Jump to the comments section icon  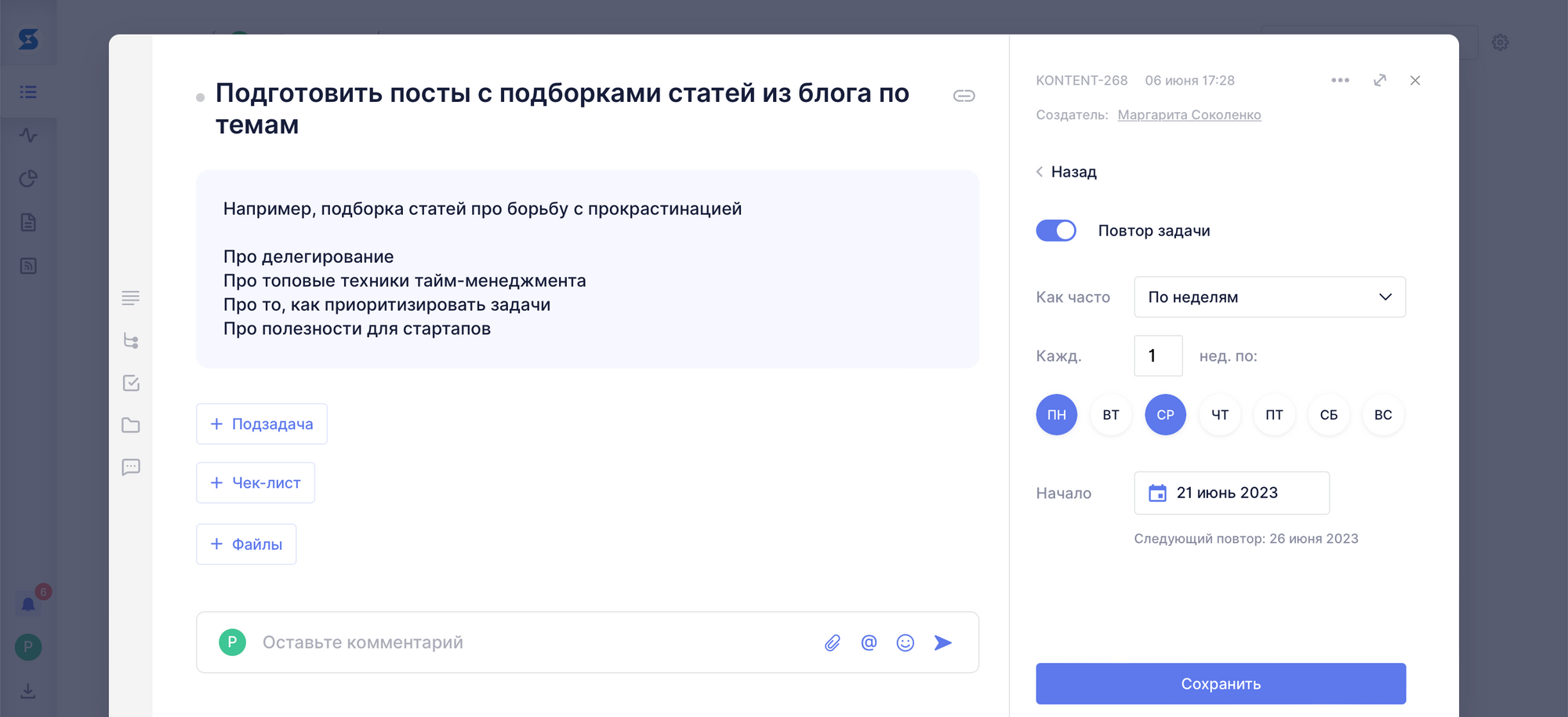[x=131, y=468]
